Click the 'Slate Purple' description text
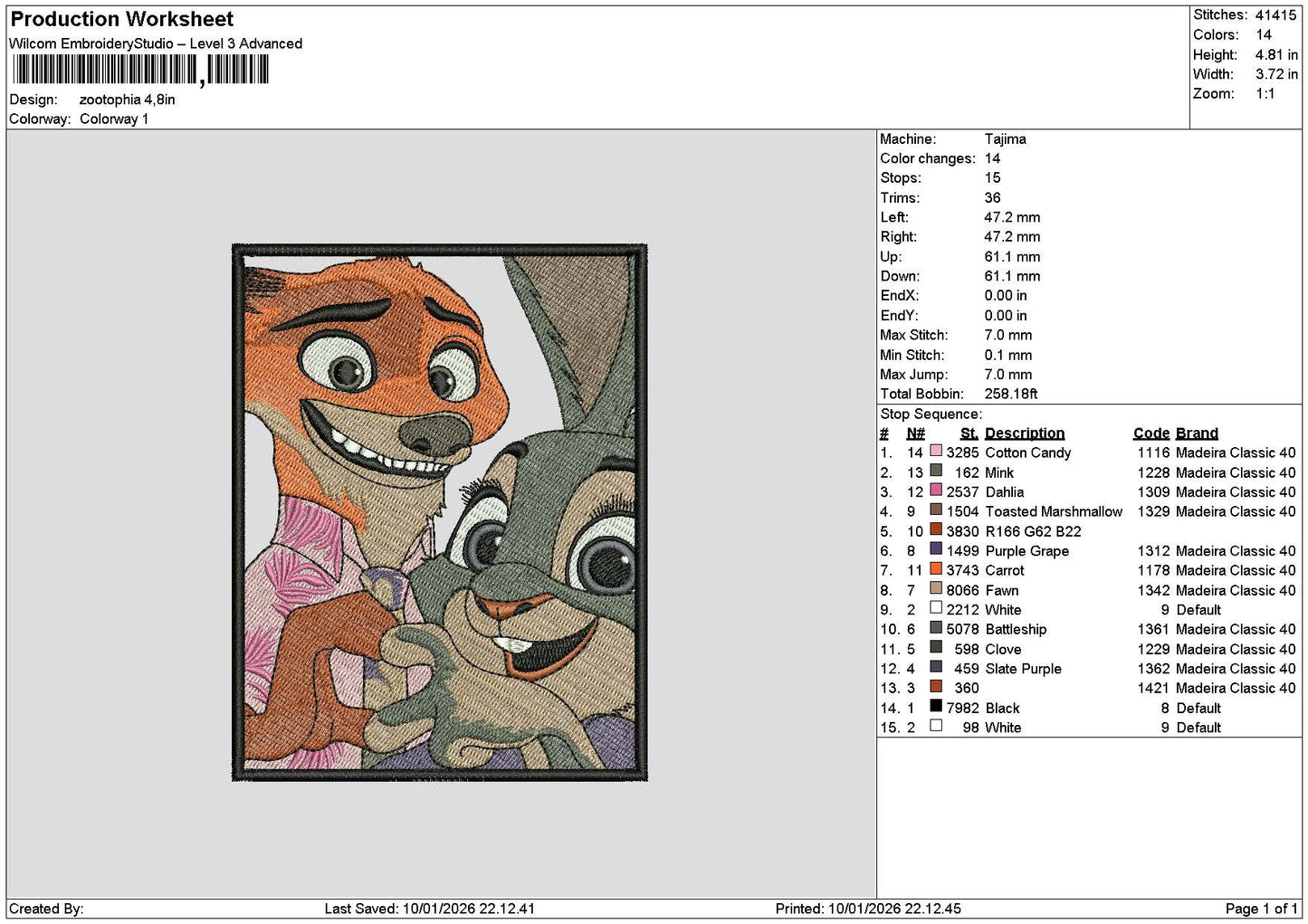The image size is (1308, 924). point(1024,669)
